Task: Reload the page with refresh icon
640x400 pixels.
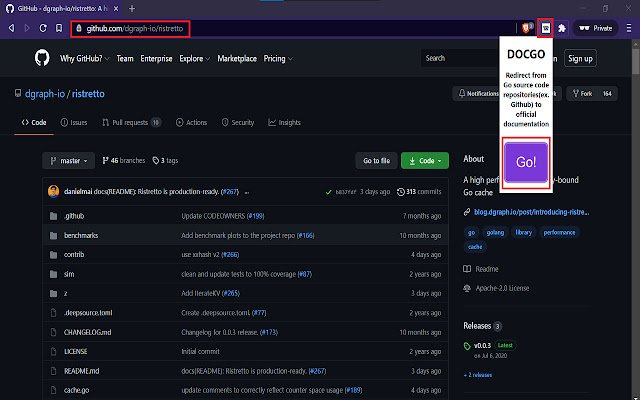Action: (x=42, y=28)
